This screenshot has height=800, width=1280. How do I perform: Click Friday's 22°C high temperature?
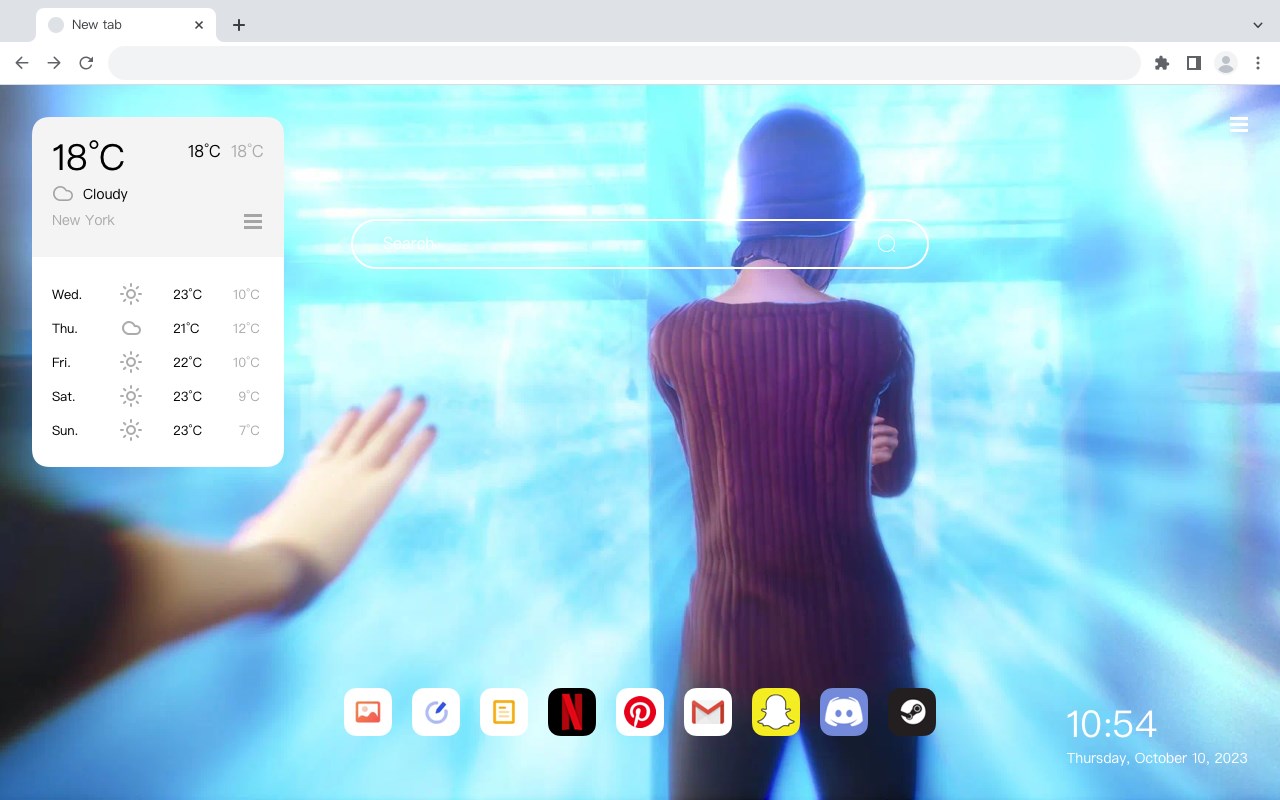point(188,362)
